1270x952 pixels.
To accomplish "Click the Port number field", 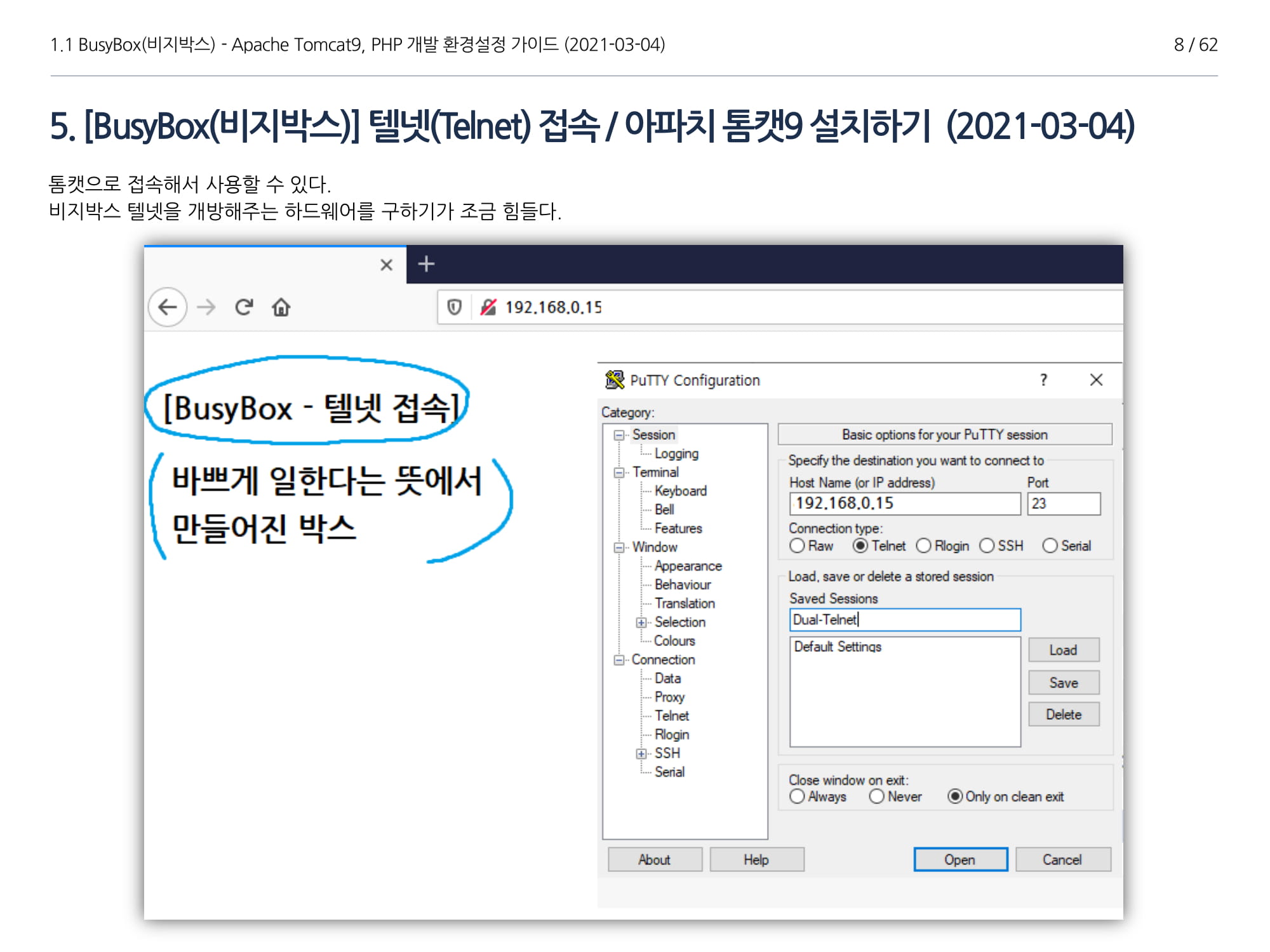I will coord(1064,504).
